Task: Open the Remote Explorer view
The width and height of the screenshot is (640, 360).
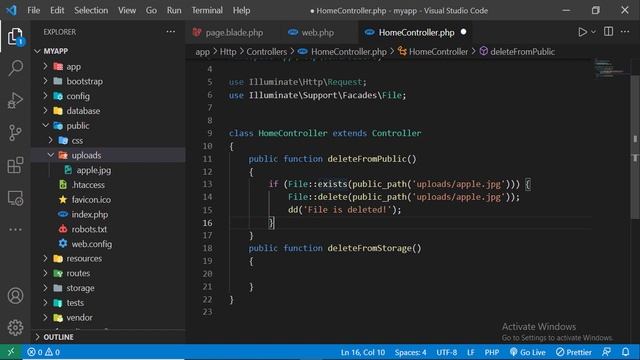Action: (16, 198)
